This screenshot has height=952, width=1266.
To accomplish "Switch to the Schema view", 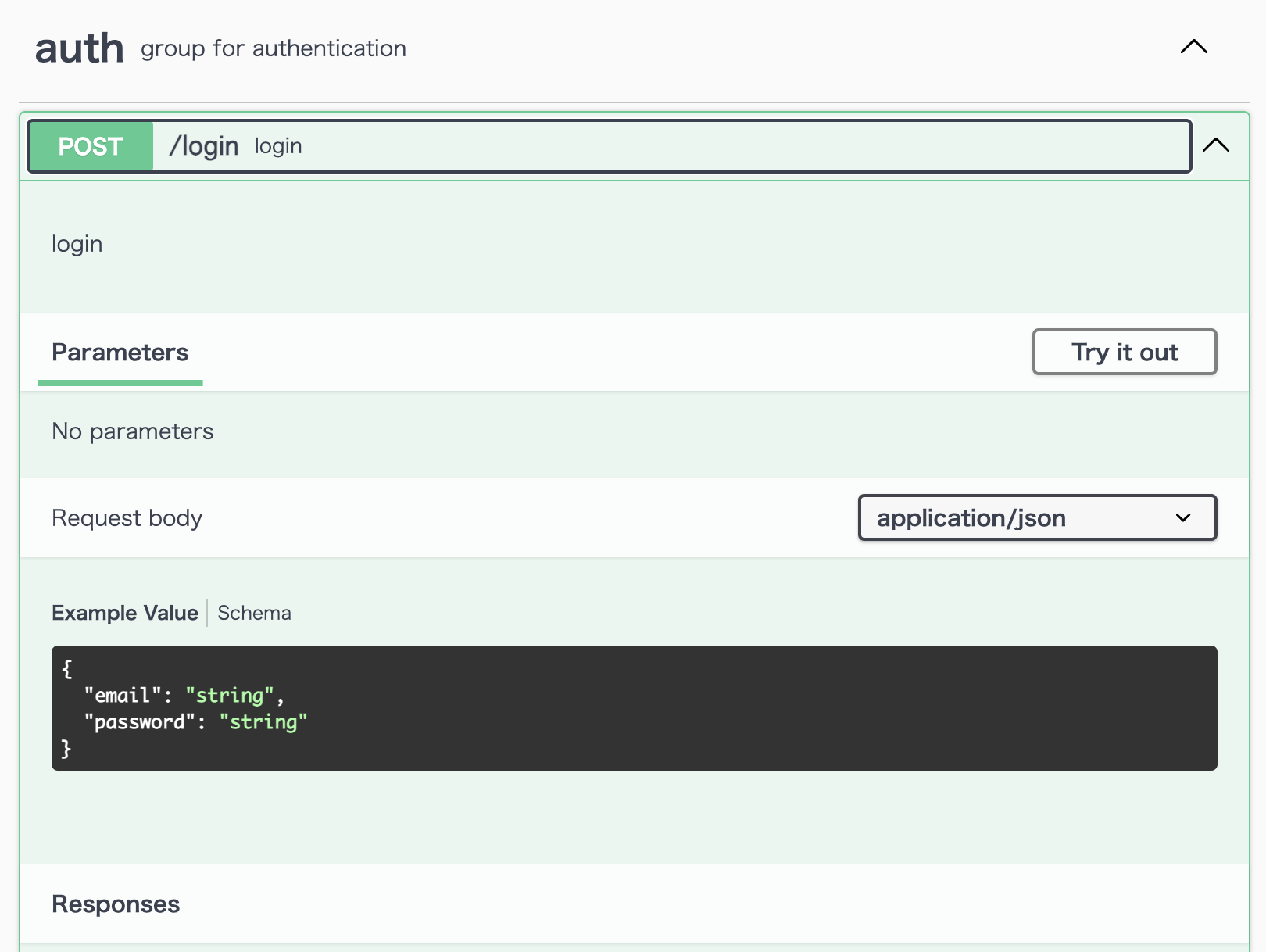I will click(253, 613).
